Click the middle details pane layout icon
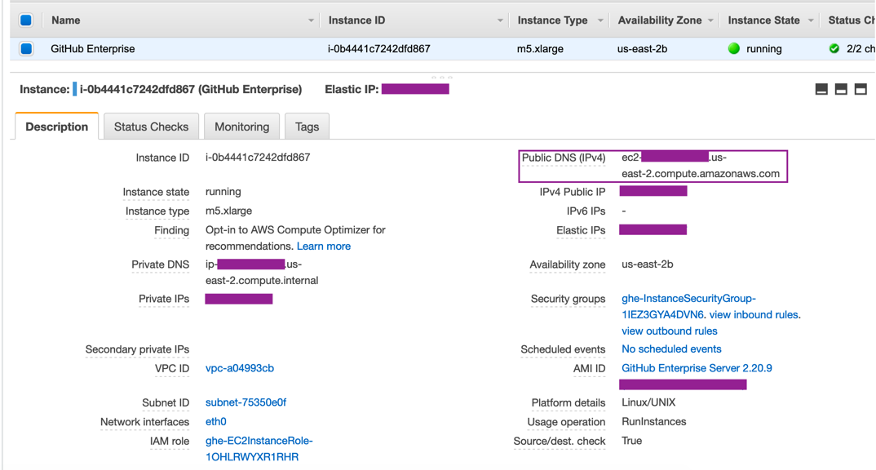Image resolution: width=876 pixels, height=470 pixels. click(841, 90)
